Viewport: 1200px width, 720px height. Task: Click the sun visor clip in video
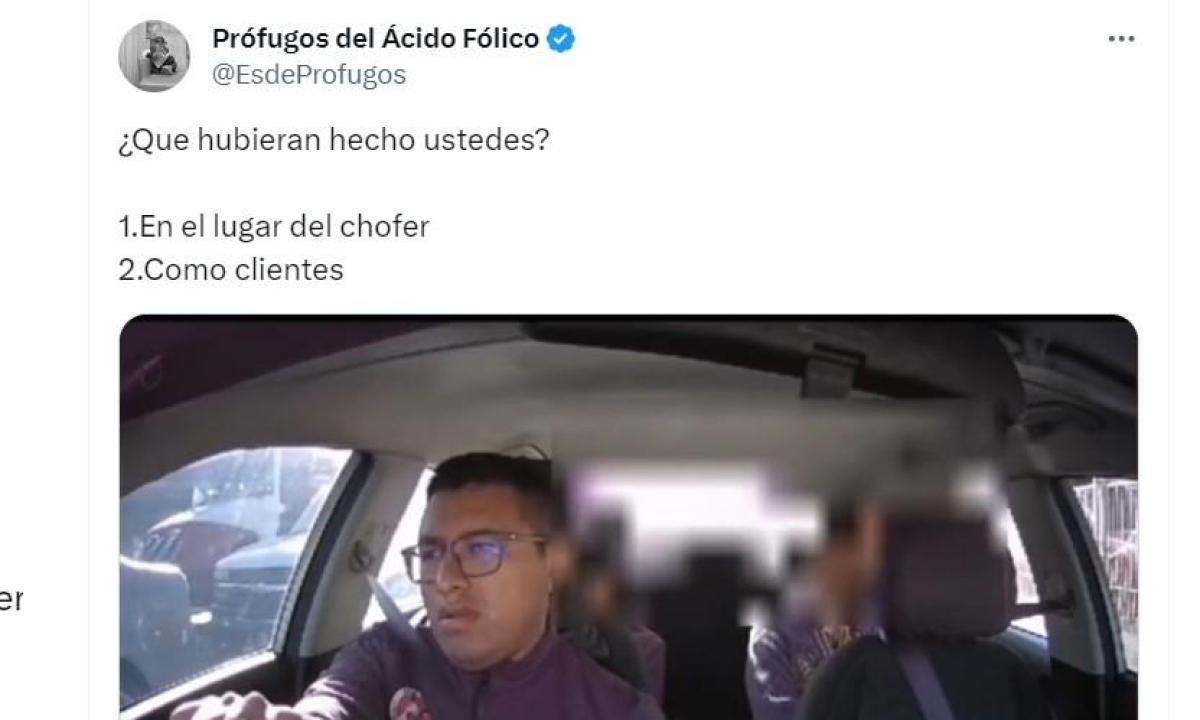[832, 372]
